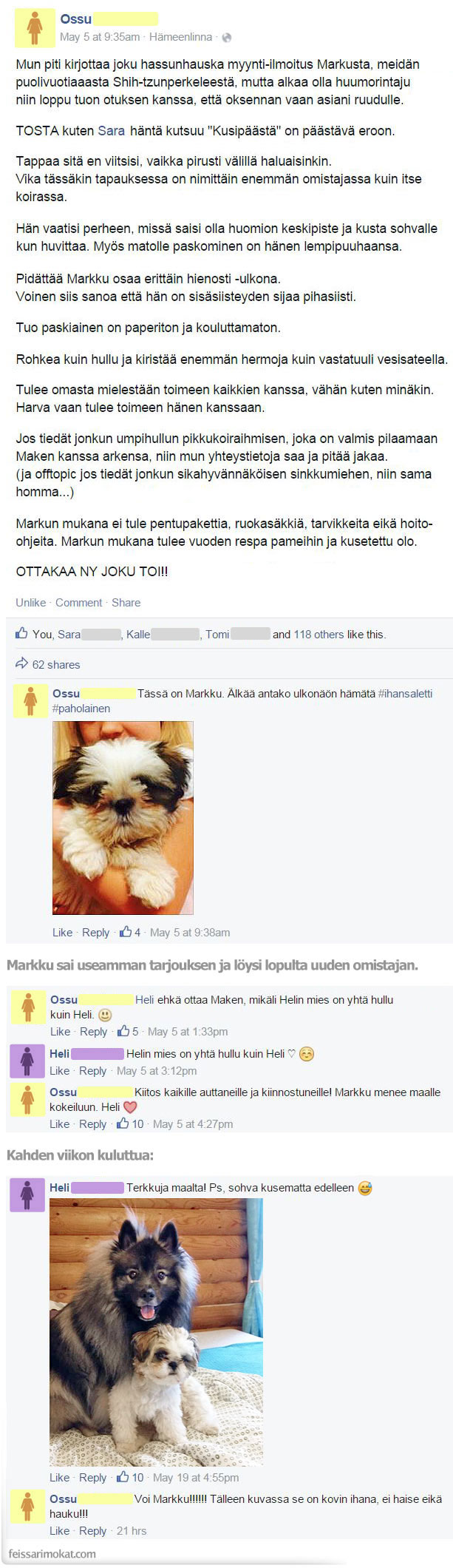Click the like count thumb icon showing 4

125,931
